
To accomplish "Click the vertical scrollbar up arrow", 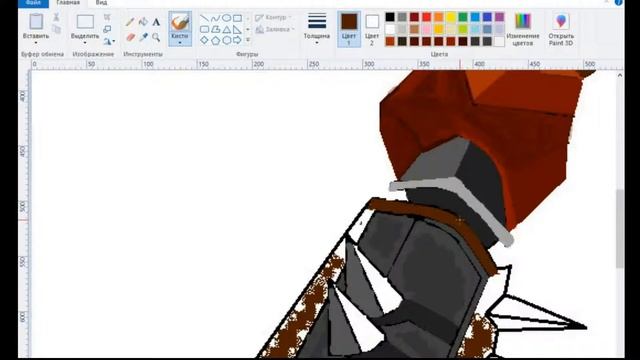I will (x=620, y=75).
